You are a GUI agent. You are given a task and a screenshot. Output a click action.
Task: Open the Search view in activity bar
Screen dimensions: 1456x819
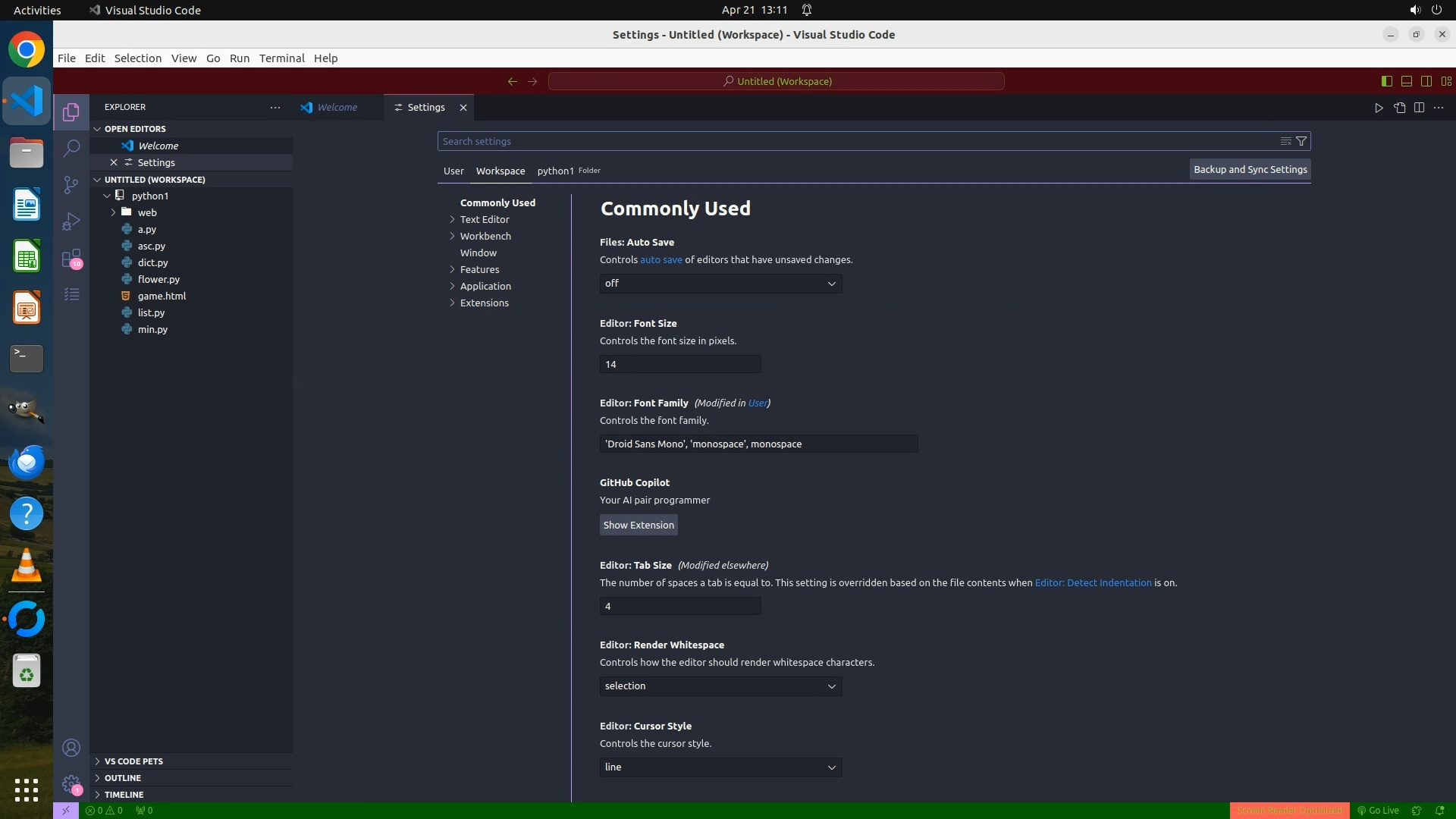point(71,148)
